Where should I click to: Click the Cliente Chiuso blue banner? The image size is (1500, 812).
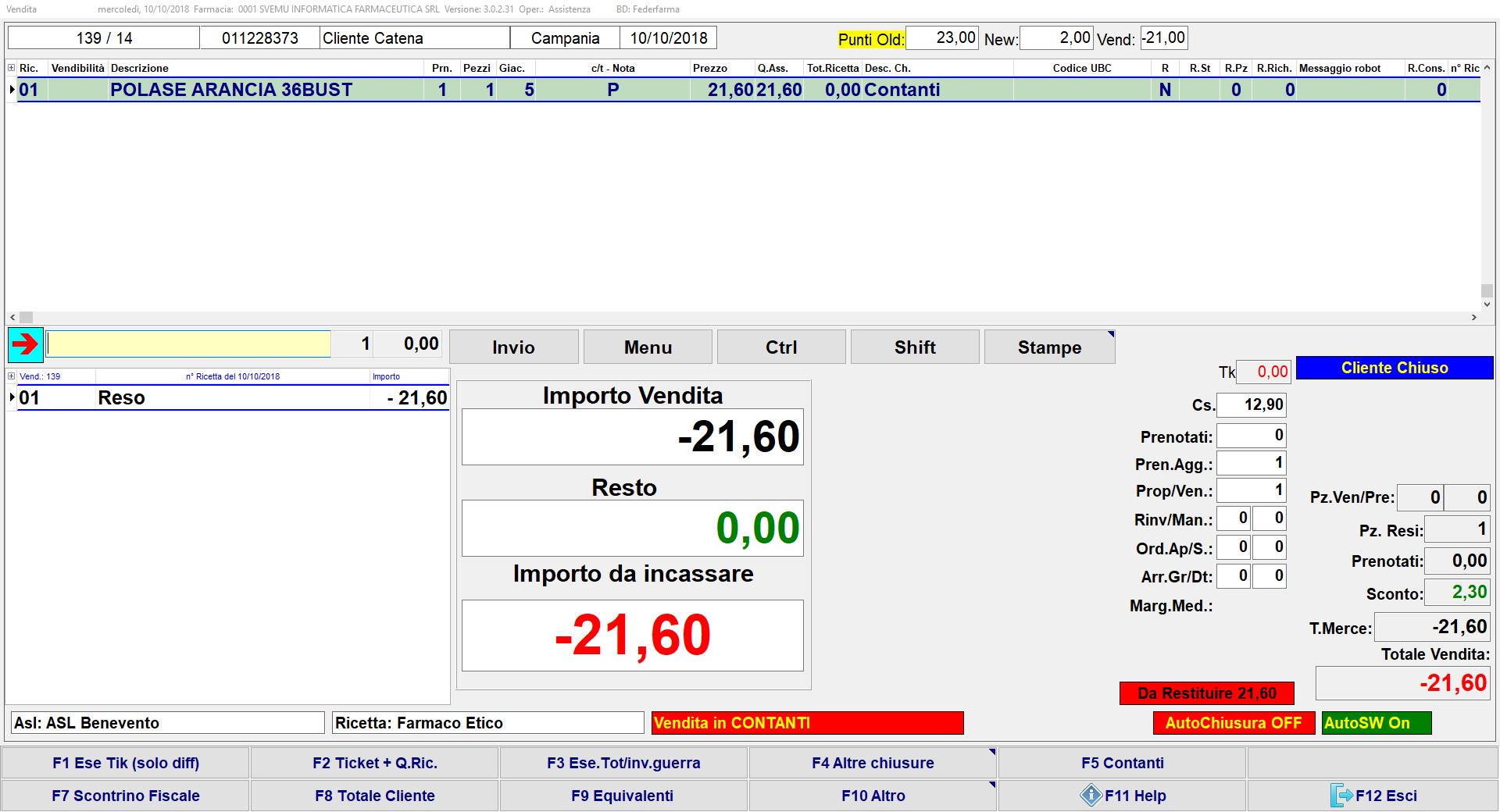click(x=1394, y=368)
